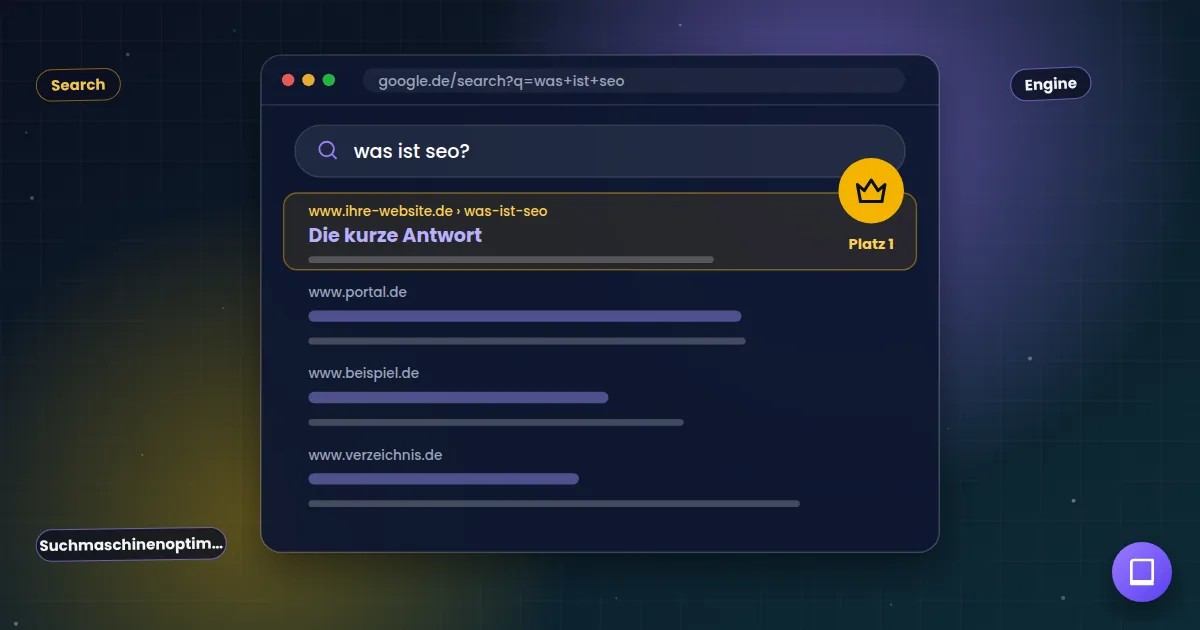Open the www.verzeichnis.de result
Viewport: 1200px width, 630px height.
[375, 455]
